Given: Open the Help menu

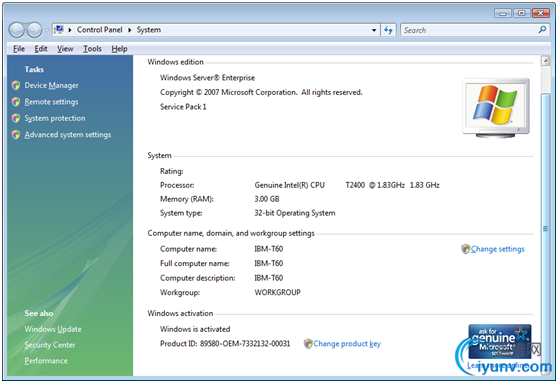Looking at the screenshot, I should point(119,49).
